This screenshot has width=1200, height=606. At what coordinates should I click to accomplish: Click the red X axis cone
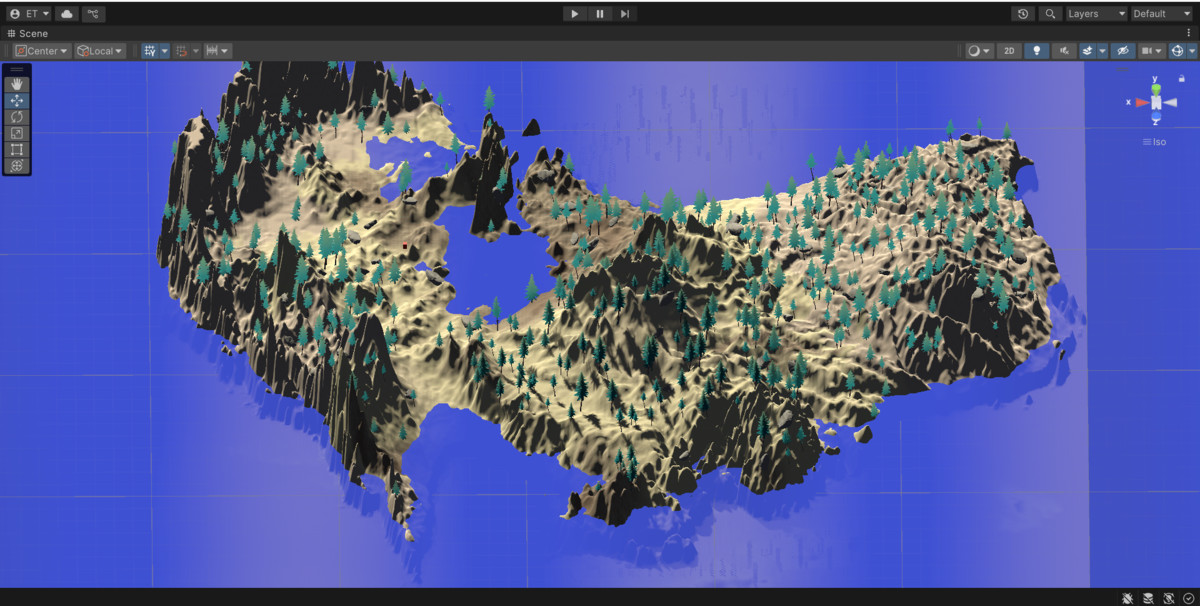tap(1142, 102)
